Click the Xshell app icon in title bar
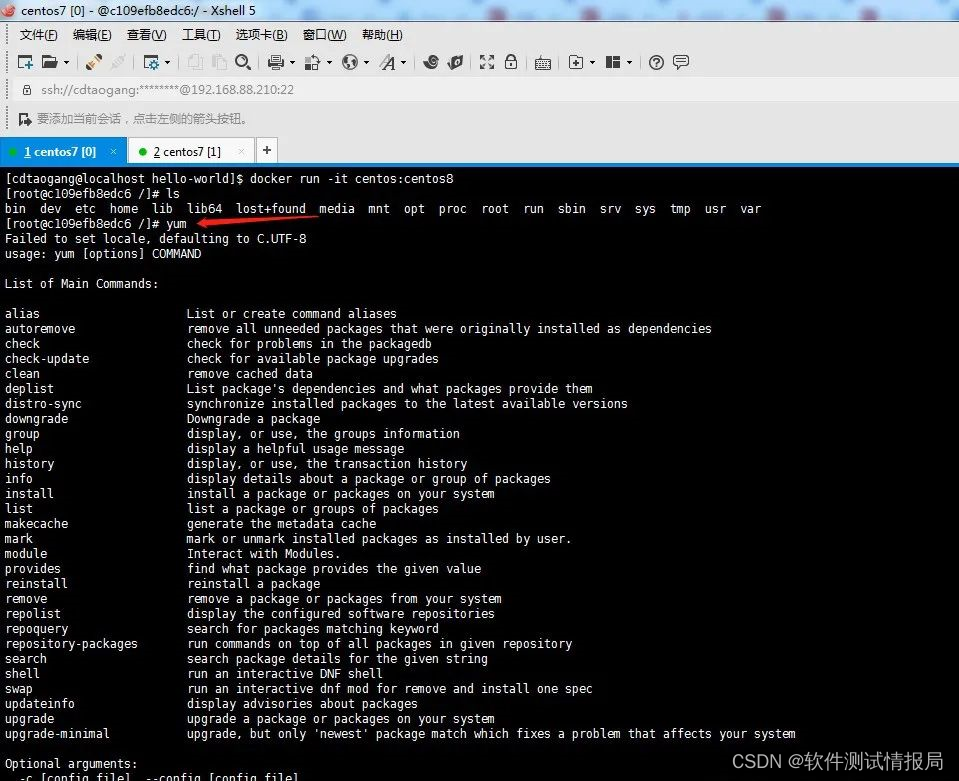This screenshot has width=959, height=781. (9, 10)
